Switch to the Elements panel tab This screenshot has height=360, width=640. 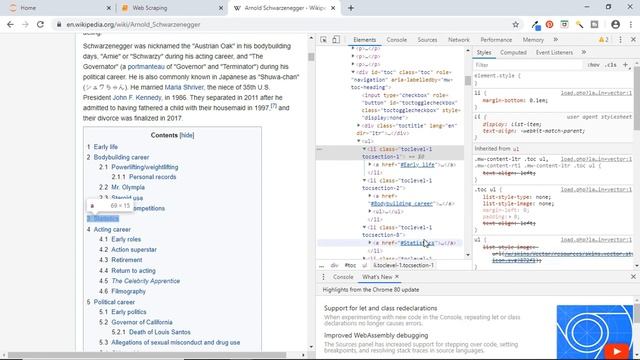tap(364, 40)
